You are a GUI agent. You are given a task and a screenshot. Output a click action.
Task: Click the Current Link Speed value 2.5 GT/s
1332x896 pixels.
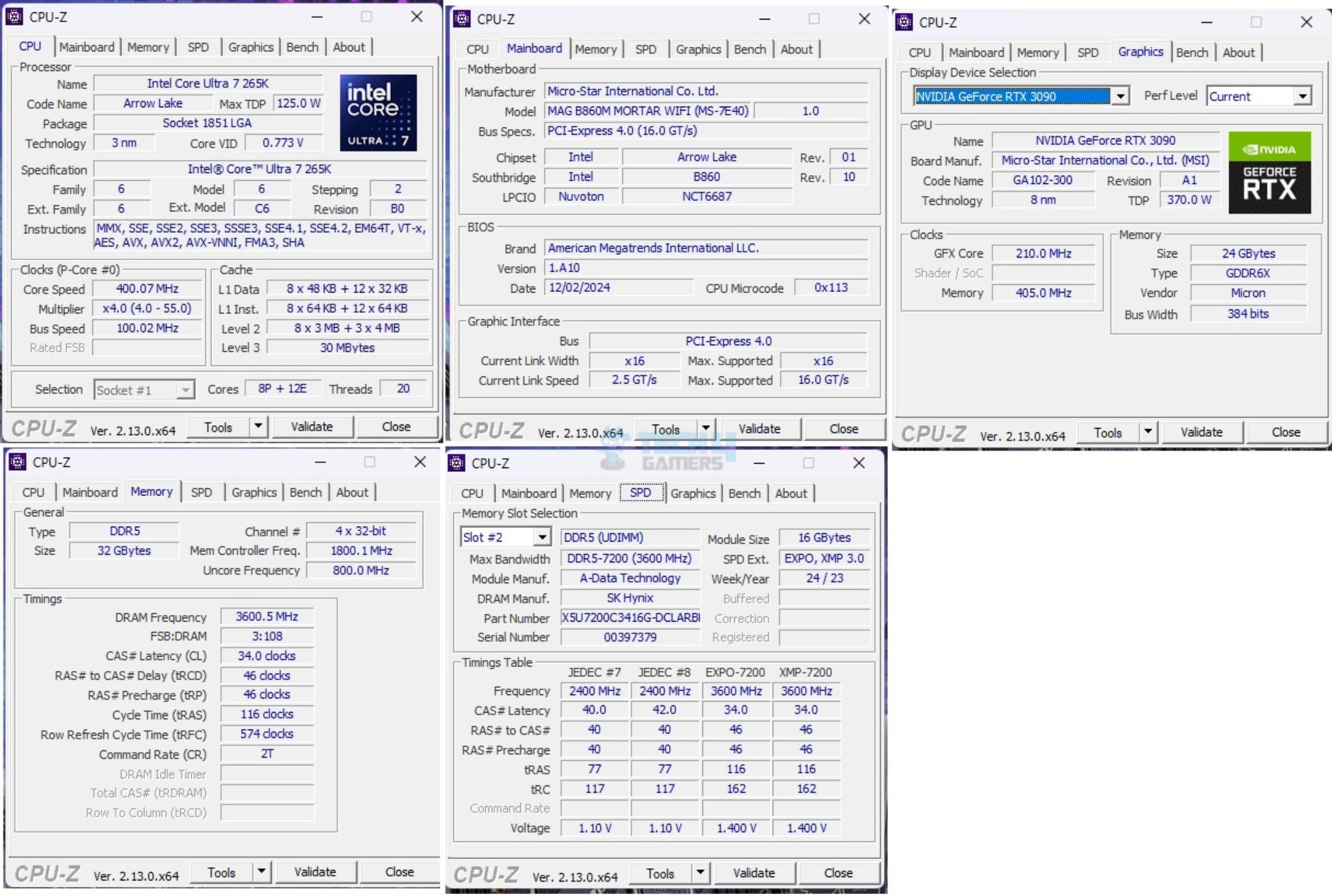tap(635, 380)
